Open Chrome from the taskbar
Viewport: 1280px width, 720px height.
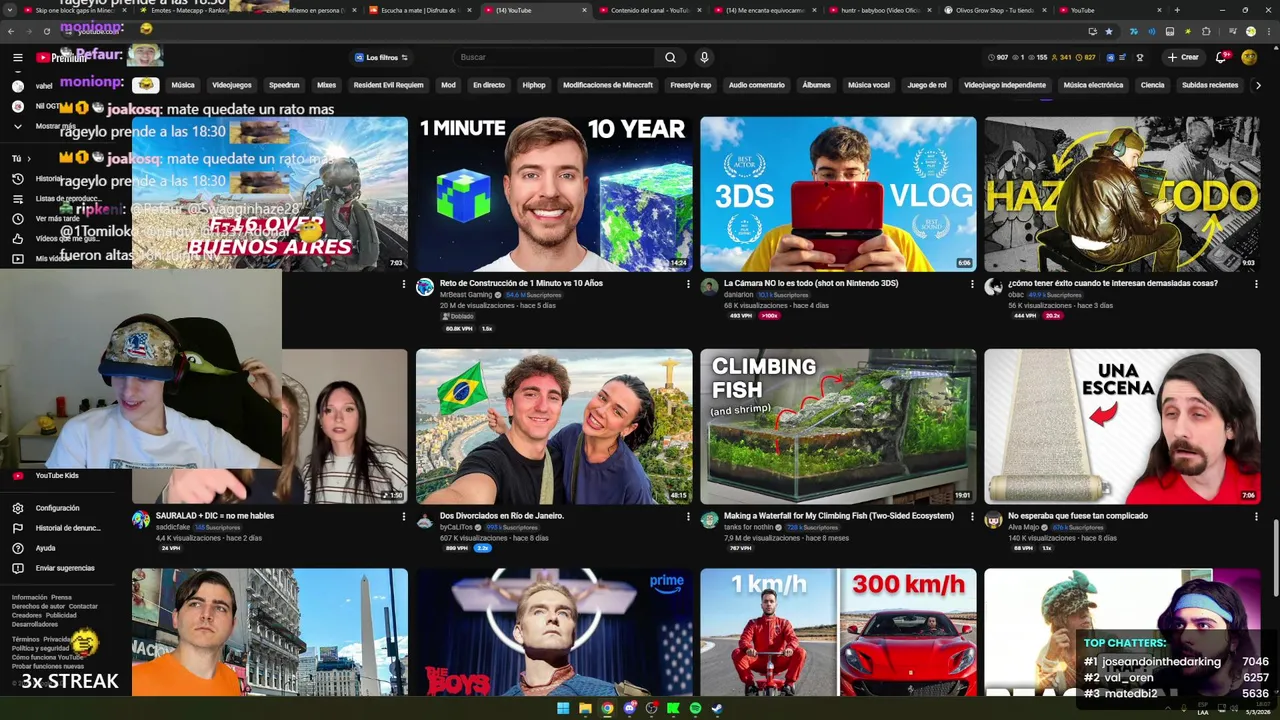tap(607, 709)
